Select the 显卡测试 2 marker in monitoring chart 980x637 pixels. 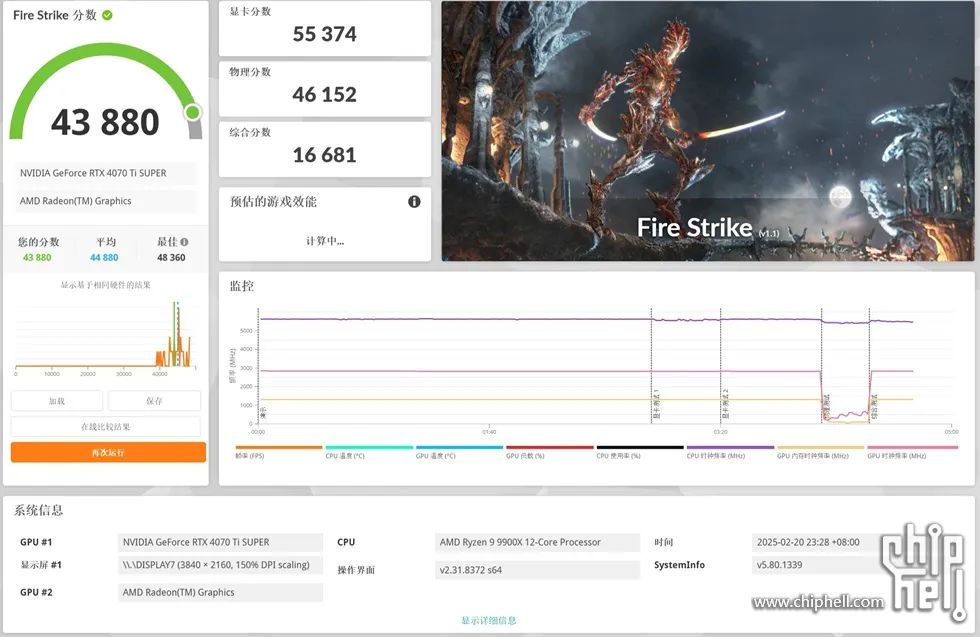click(x=725, y=404)
